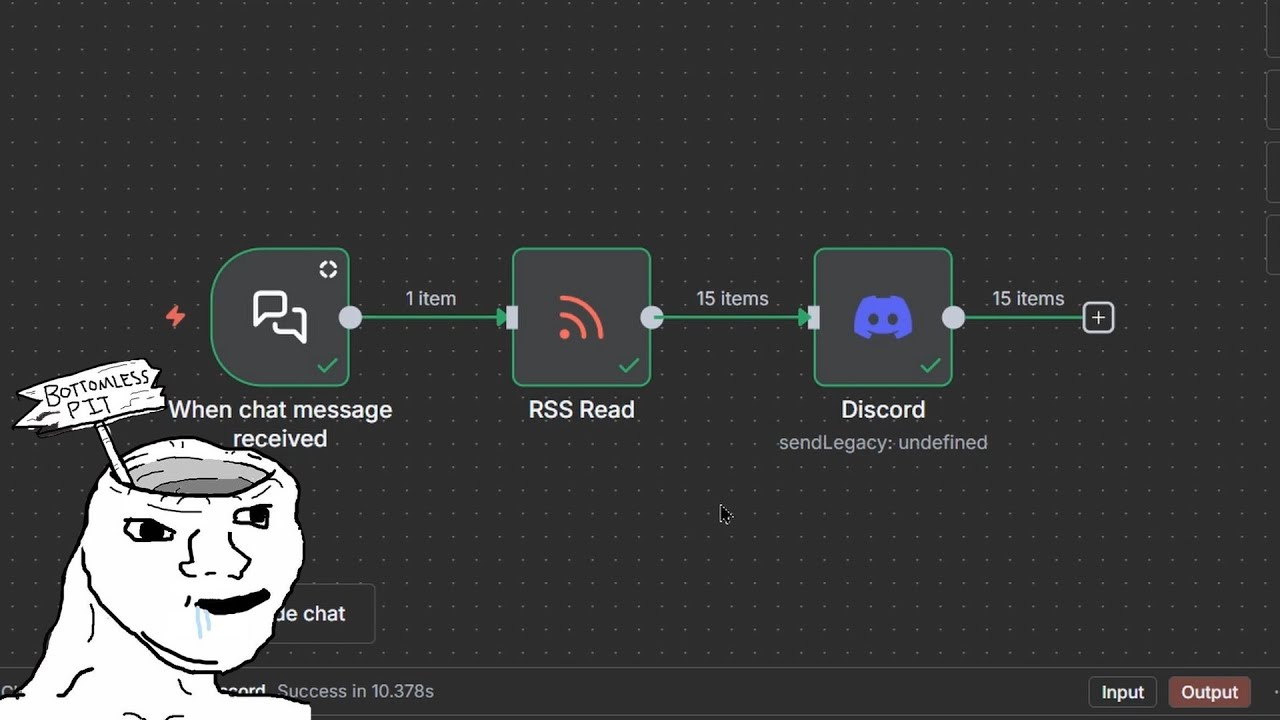1280x720 pixels.
Task: Click the Discord output connector dot
Action: 954,318
